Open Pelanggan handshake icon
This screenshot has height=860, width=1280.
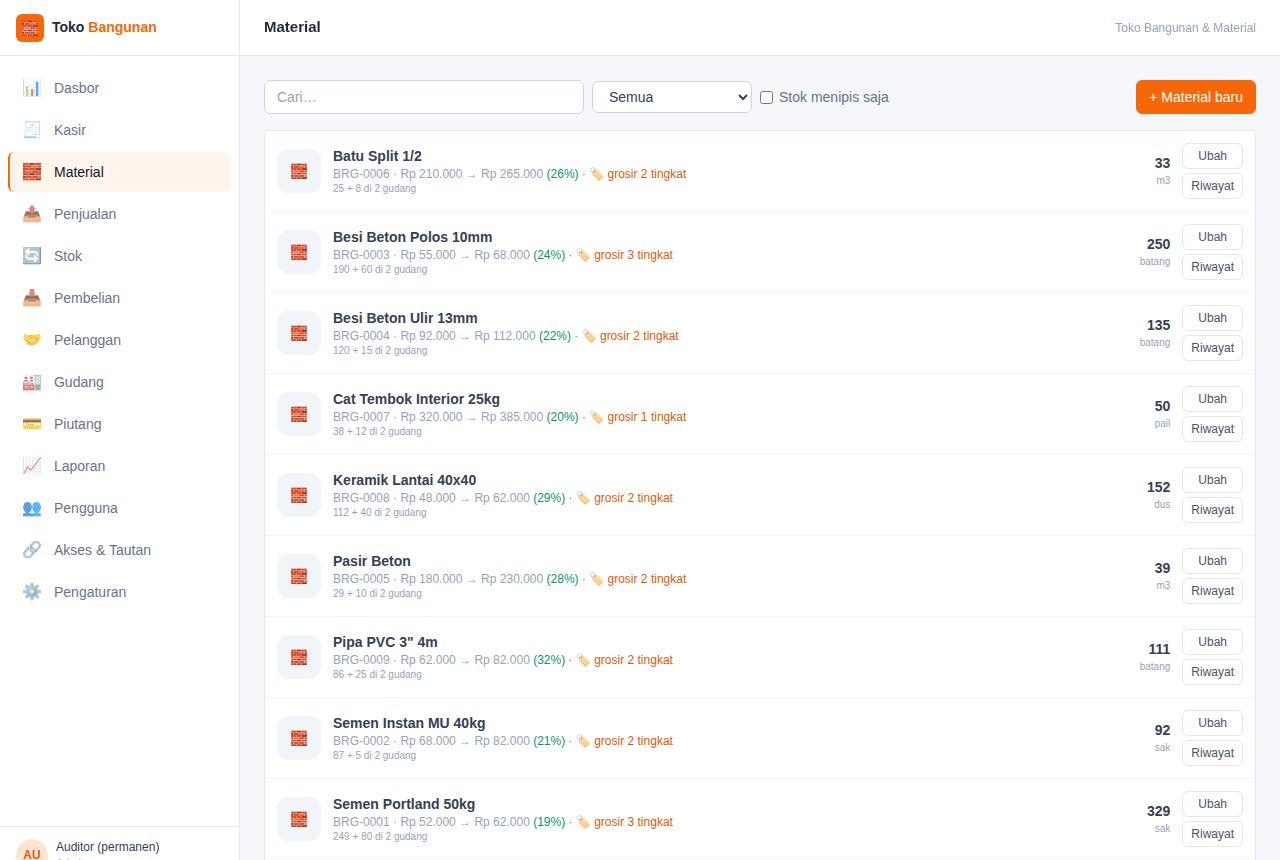(x=32, y=340)
